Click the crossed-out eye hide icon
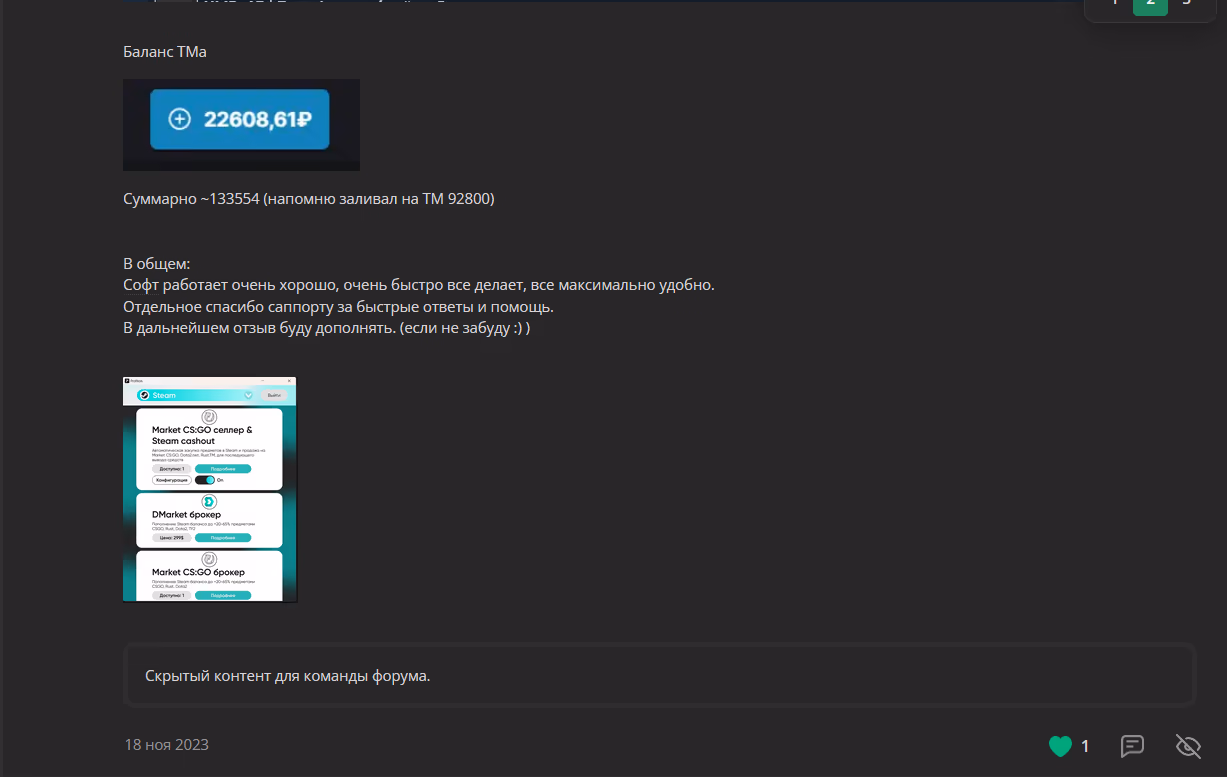 [1188, 746]
